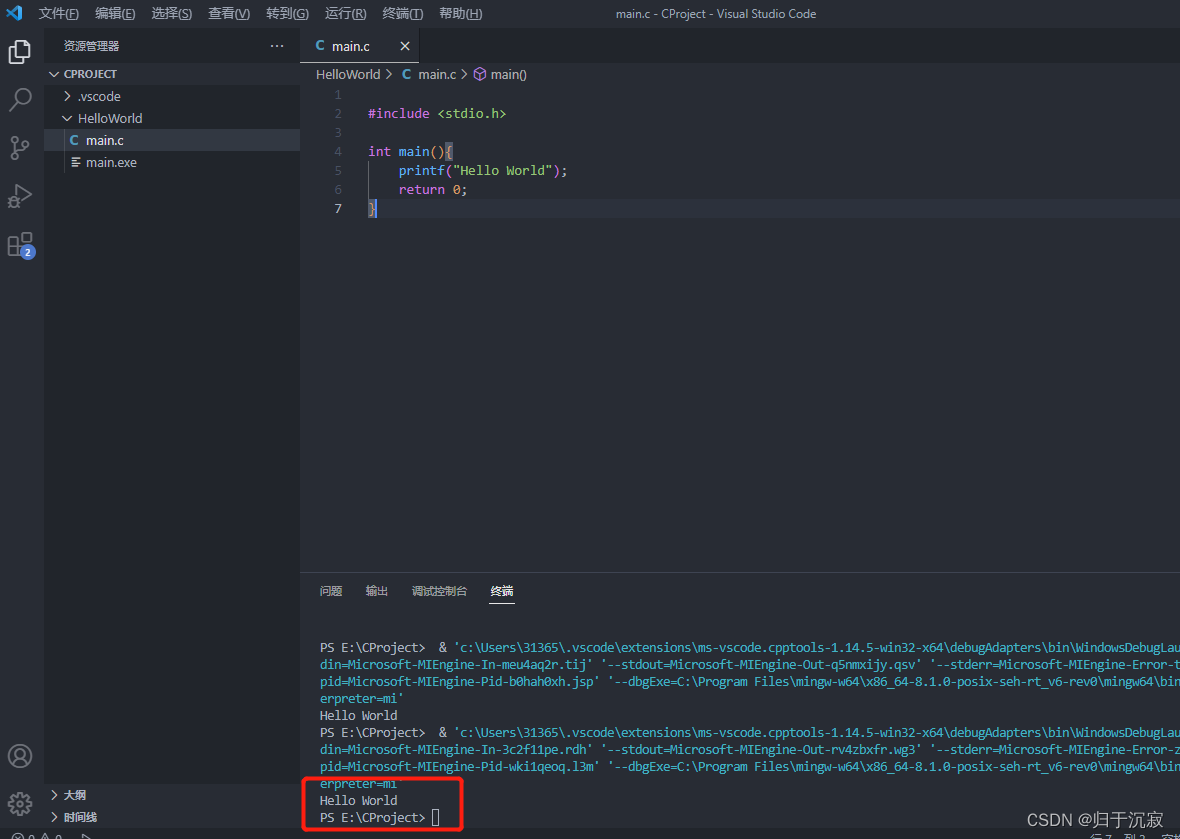Click the main.c breadcrumb segment
This screenshot has height=839, width=1180.
click(437, 74)
